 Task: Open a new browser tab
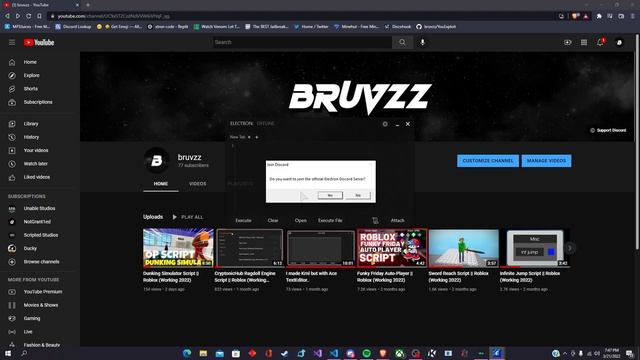(x=88, y=5)
